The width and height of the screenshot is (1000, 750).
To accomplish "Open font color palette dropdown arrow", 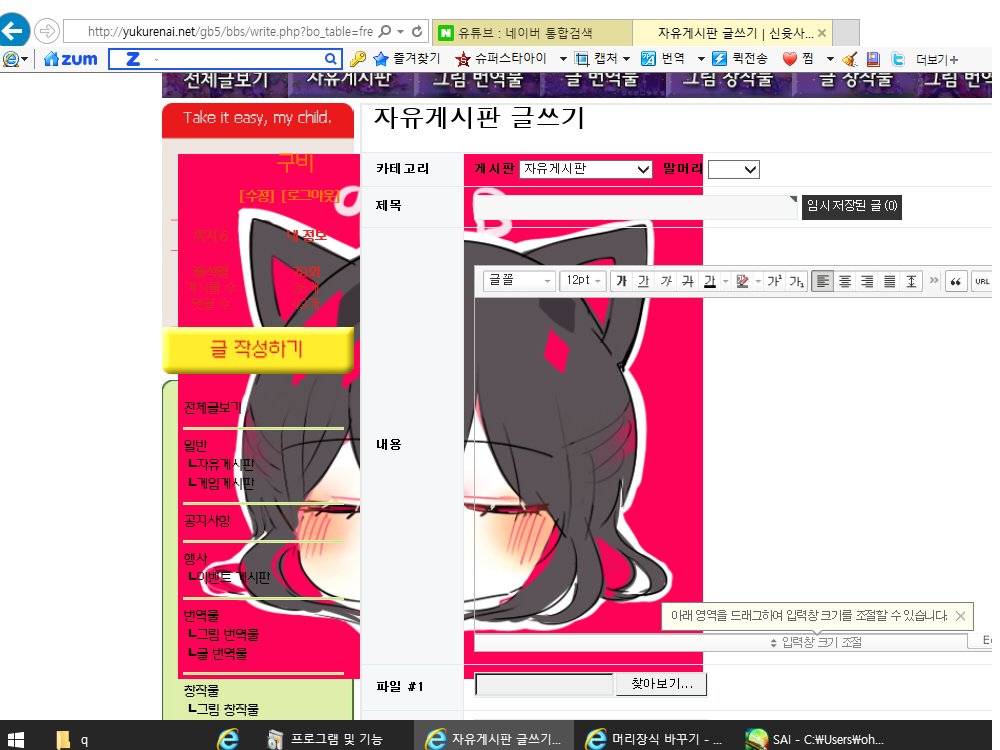I will [725, 281].
